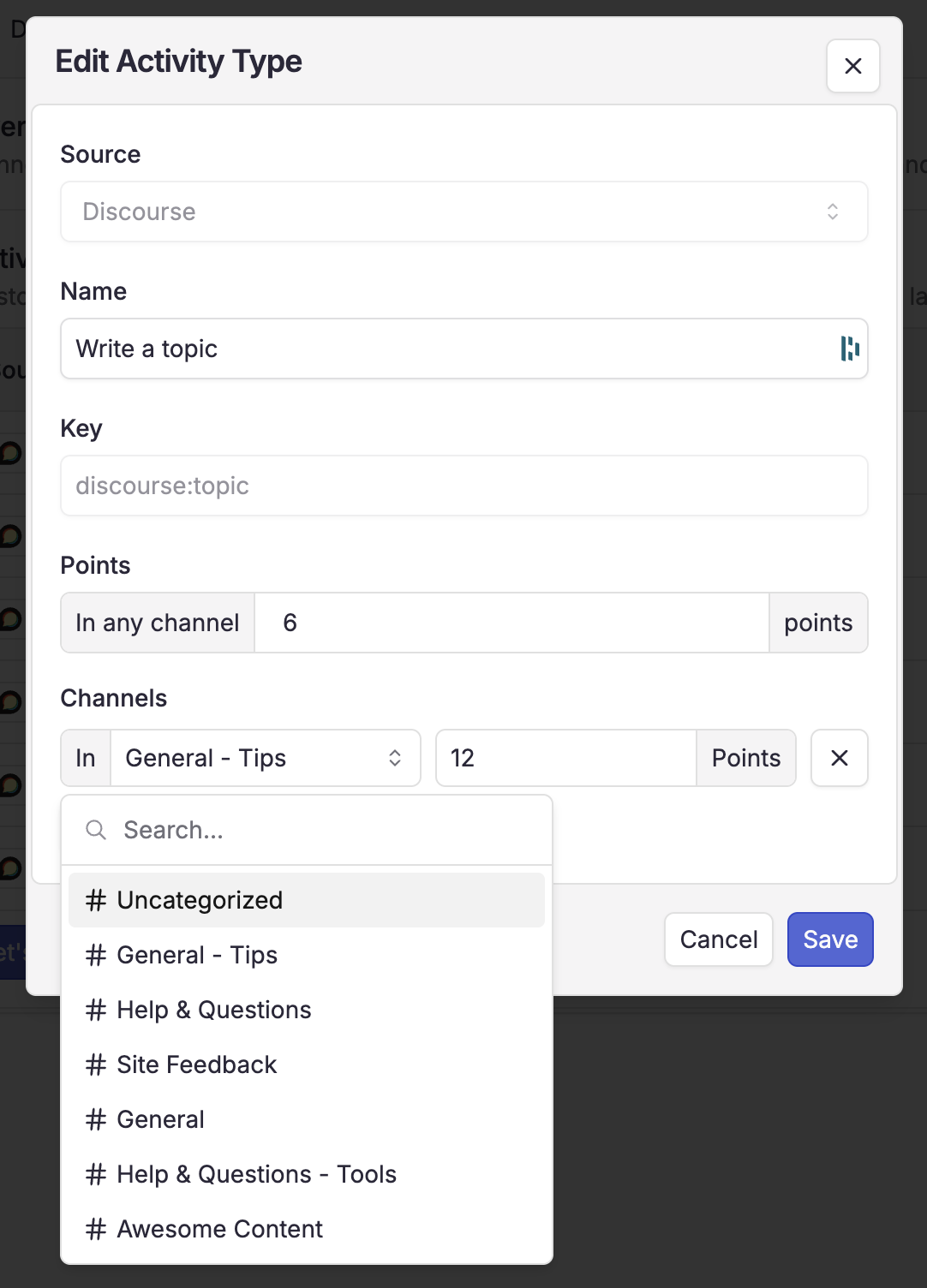Save the activity type changes
This screenshot has width=927, height=1288.
pyautogui.click(x=830, y=939)
